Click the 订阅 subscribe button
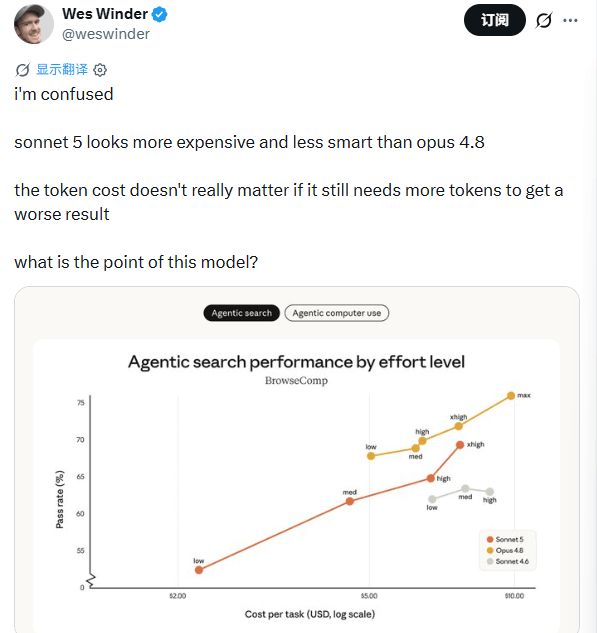Image resolution: width=597 pixels, height=633 pixels. [x=494, y=20]
